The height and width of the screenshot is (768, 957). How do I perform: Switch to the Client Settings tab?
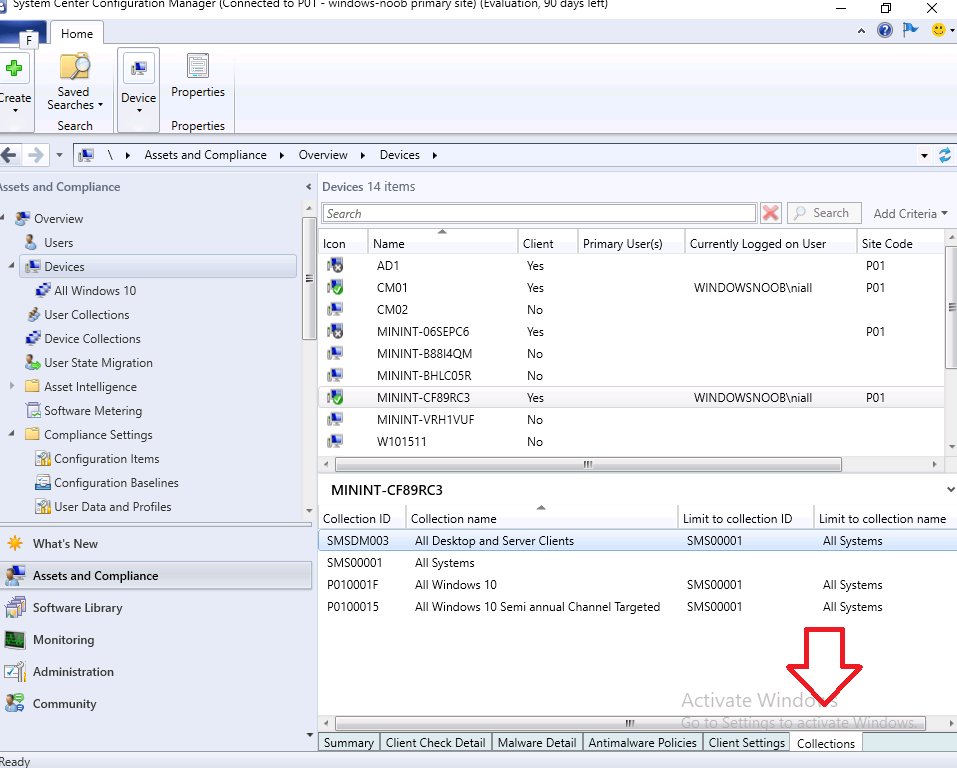click(746, 742)
